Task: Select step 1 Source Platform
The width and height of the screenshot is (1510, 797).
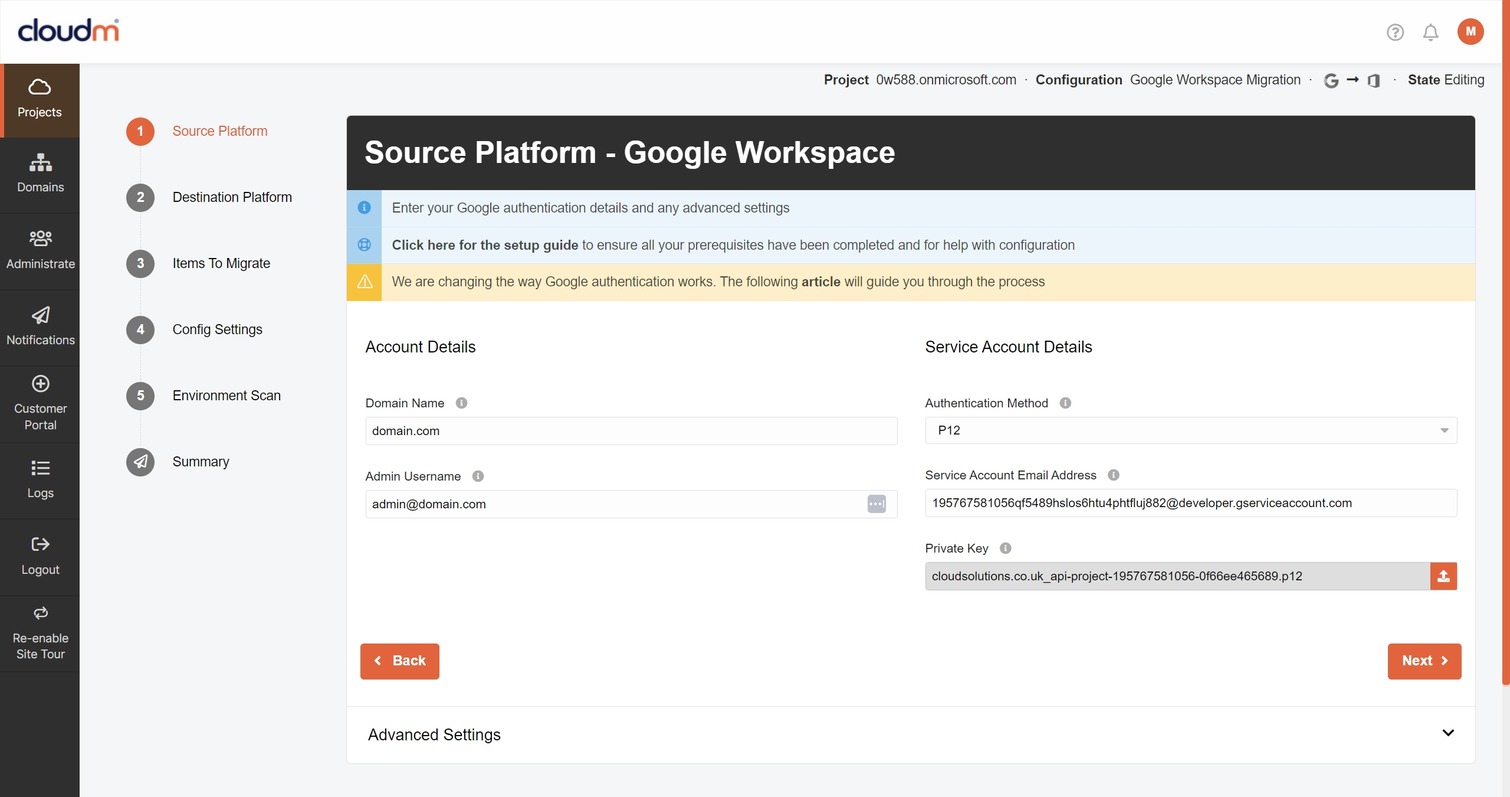Action: pyautogui.click(x=197, y=131)
